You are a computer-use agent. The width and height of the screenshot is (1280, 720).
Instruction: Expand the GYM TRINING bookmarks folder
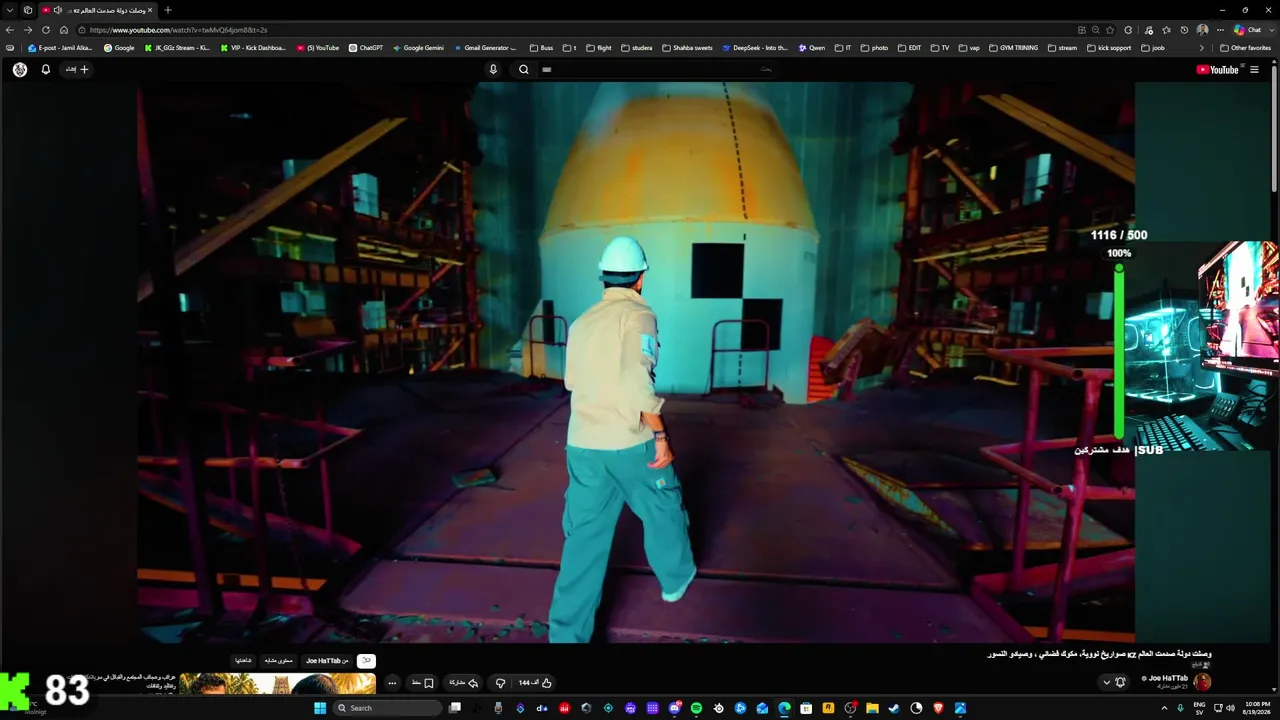click(1013, 48)
